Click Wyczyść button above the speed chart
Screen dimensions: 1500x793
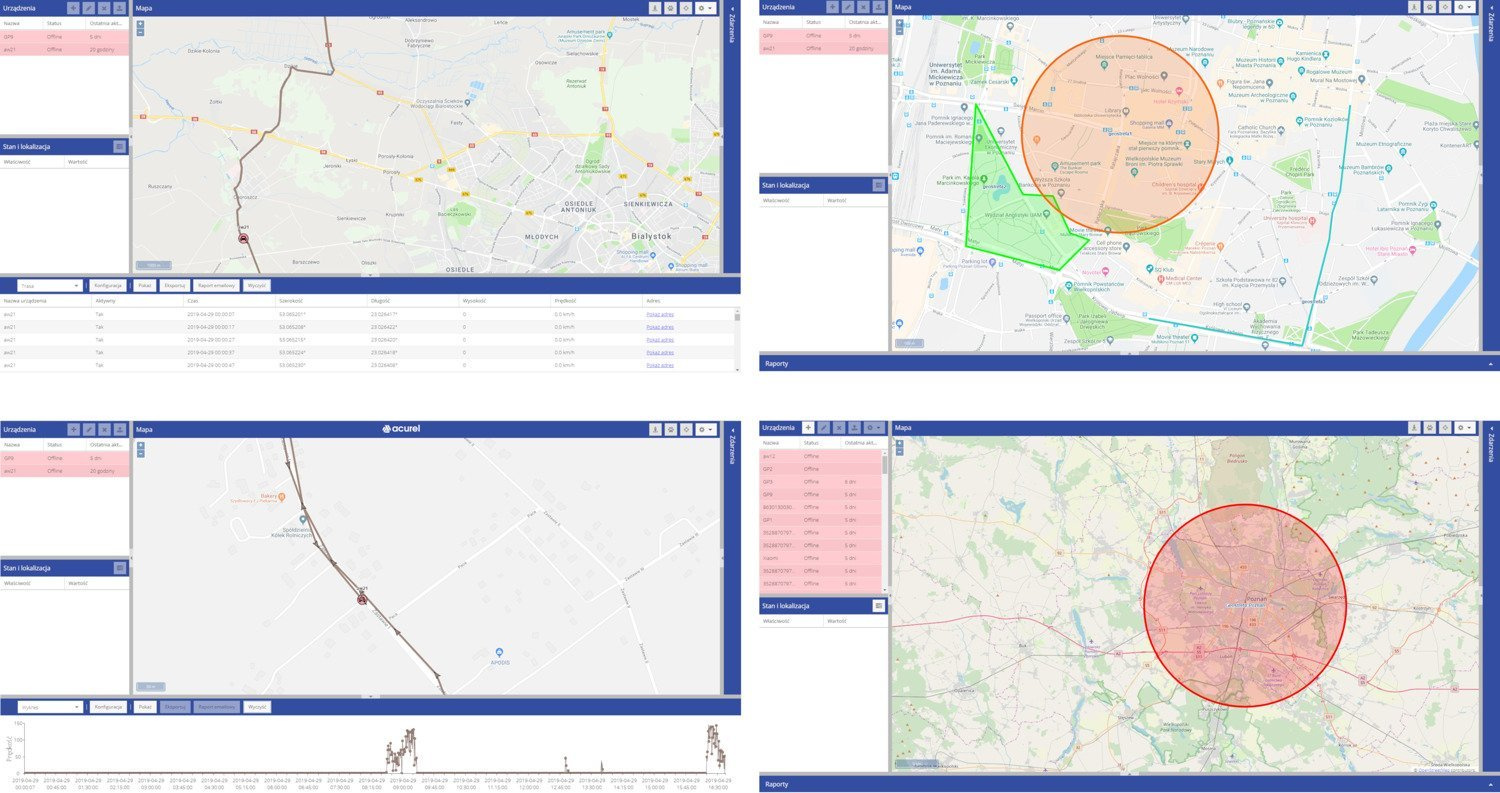(257, 707)
